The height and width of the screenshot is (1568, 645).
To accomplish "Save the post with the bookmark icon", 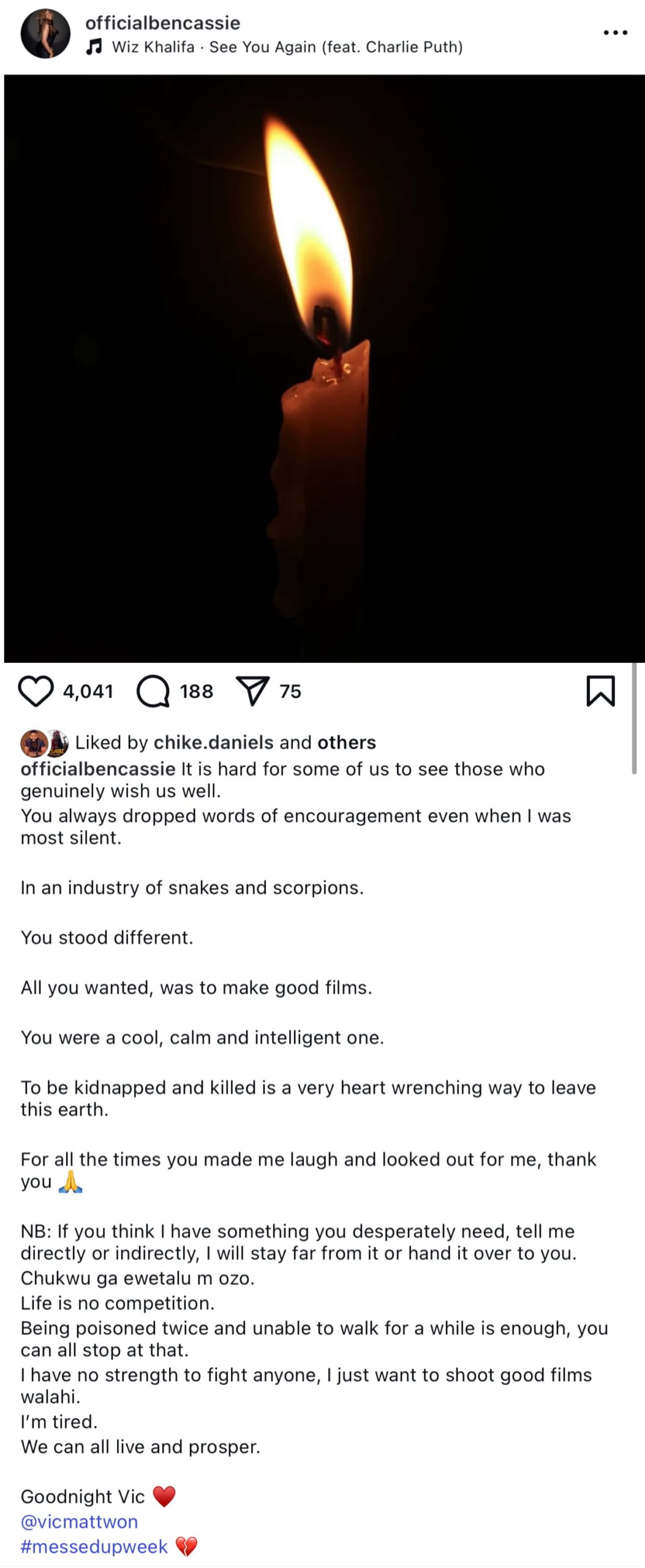I will [600, 691].
